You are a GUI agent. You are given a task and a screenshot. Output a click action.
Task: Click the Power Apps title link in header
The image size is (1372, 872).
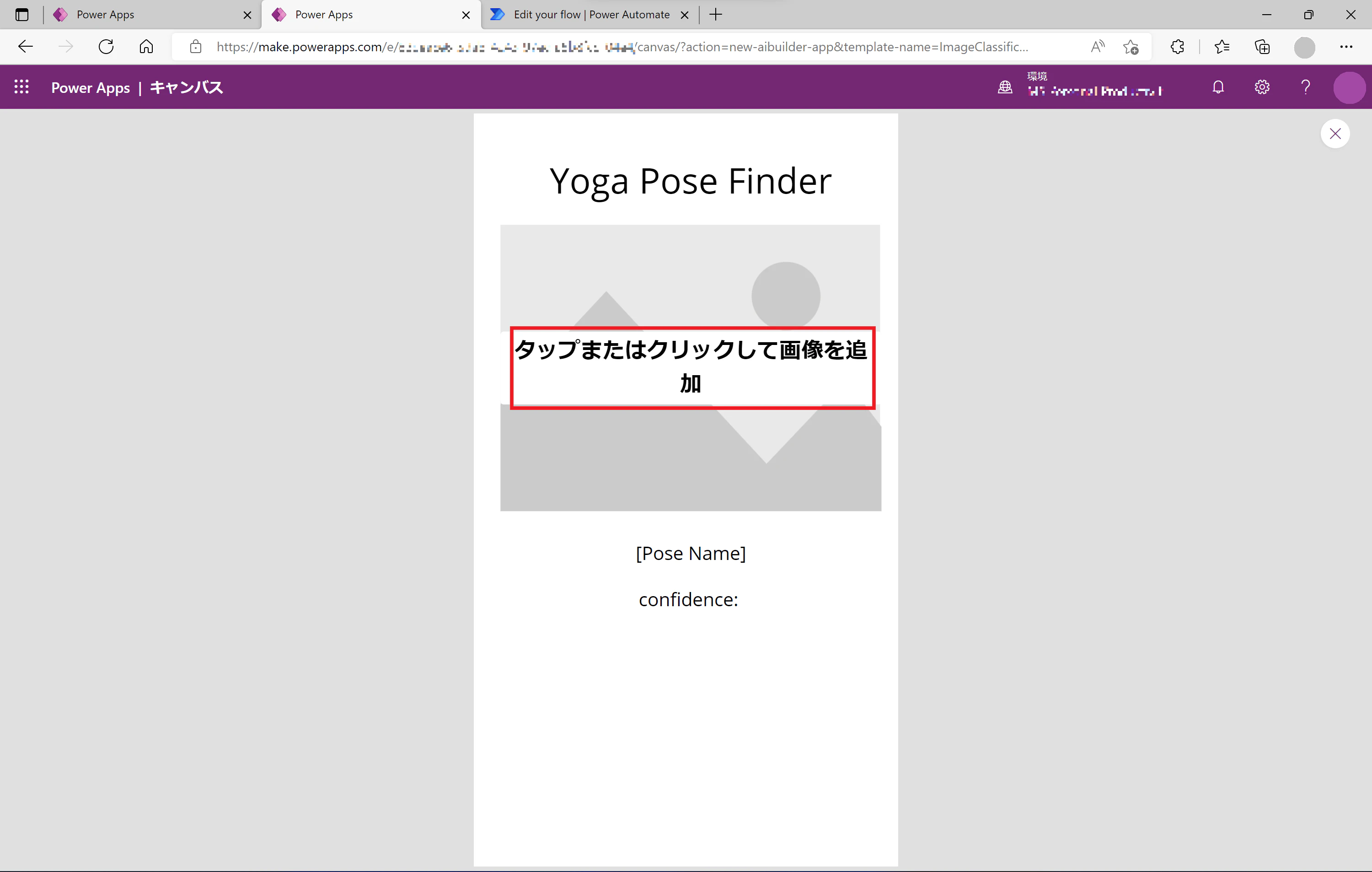[91, 87]
